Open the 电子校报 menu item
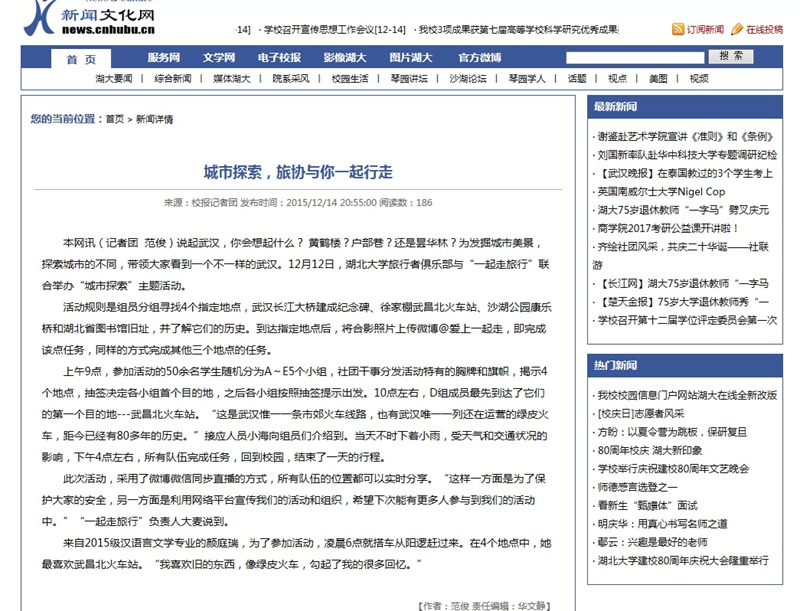 click(278, 58)
